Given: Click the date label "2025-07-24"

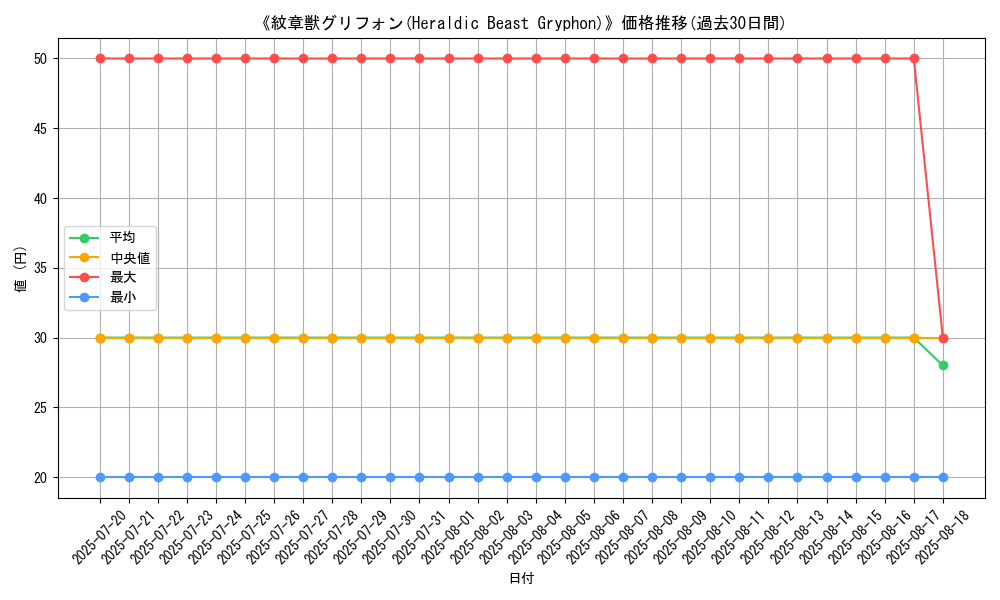Looking at the screenshot, I should [x=214, y=538].
